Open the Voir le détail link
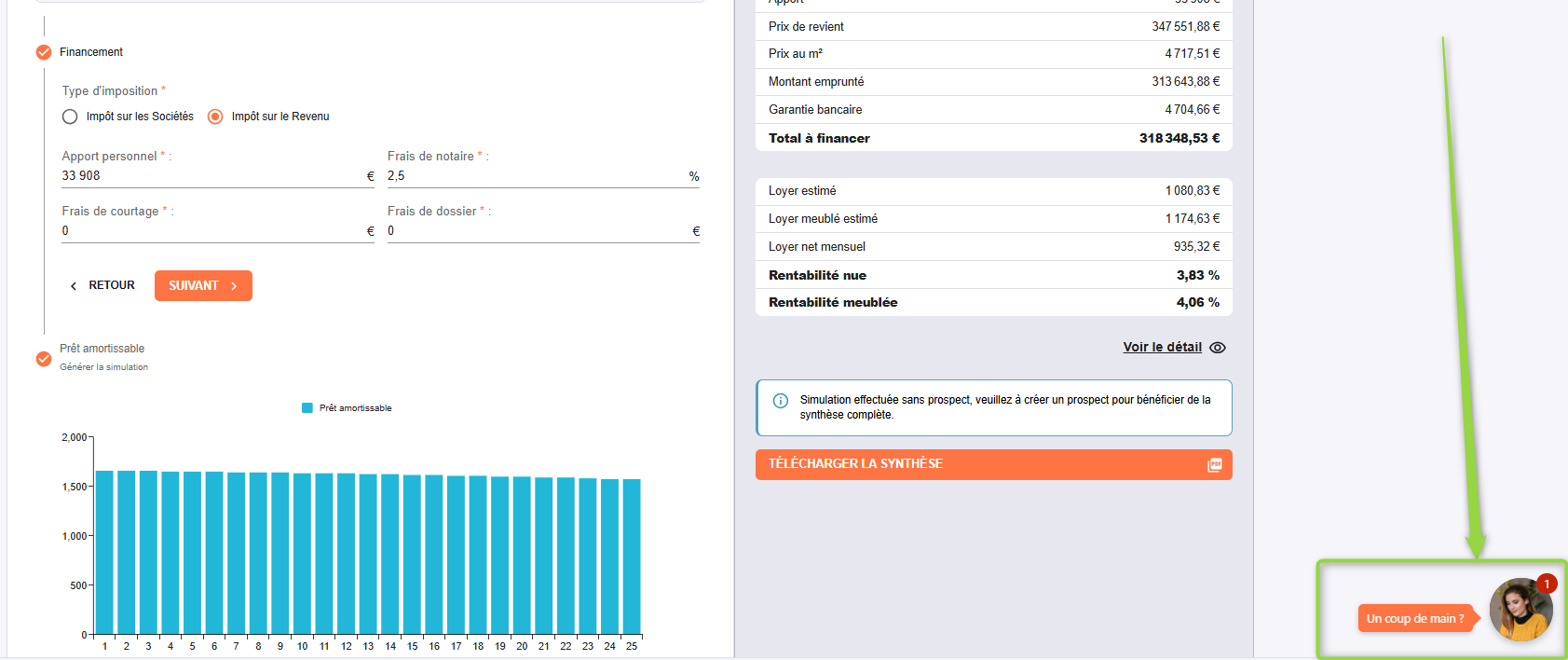This screenshot has width=1568, height=660. pos(1162,347)
